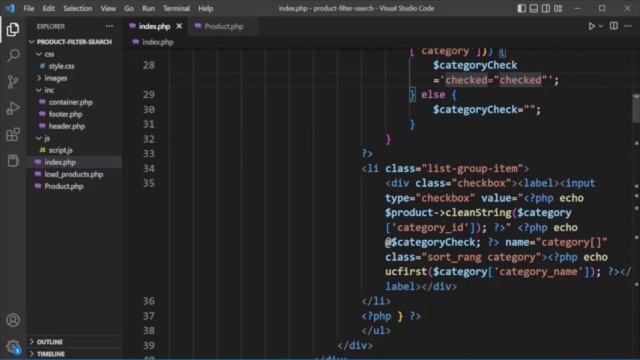Open Source Control view

[13, 82]
